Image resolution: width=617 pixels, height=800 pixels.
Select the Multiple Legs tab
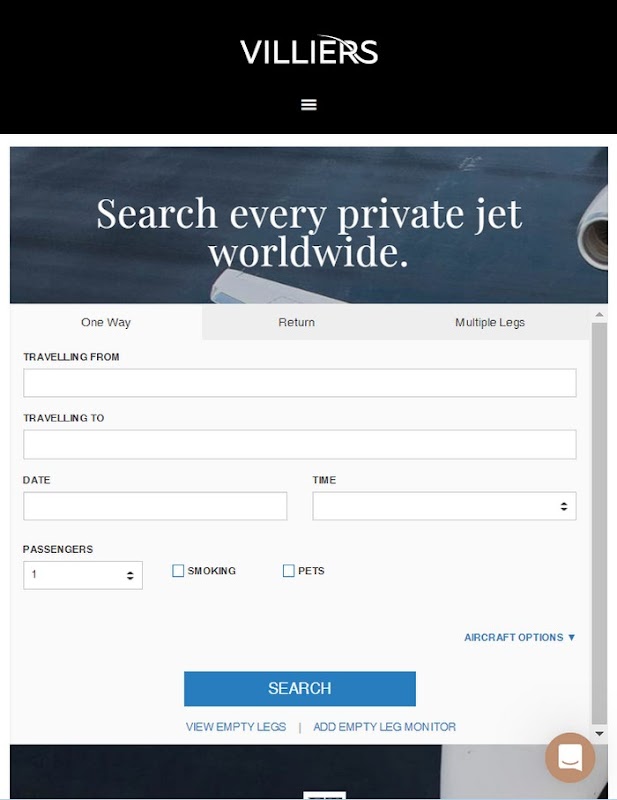pos(490,322)
